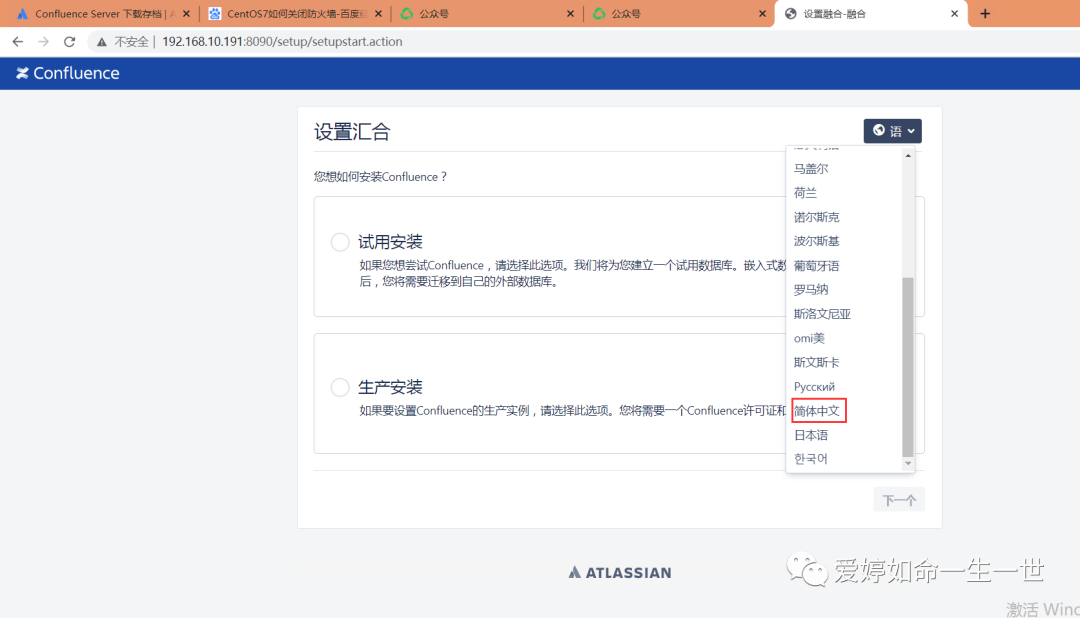Open a new browser tab with plus

(985, 14)
